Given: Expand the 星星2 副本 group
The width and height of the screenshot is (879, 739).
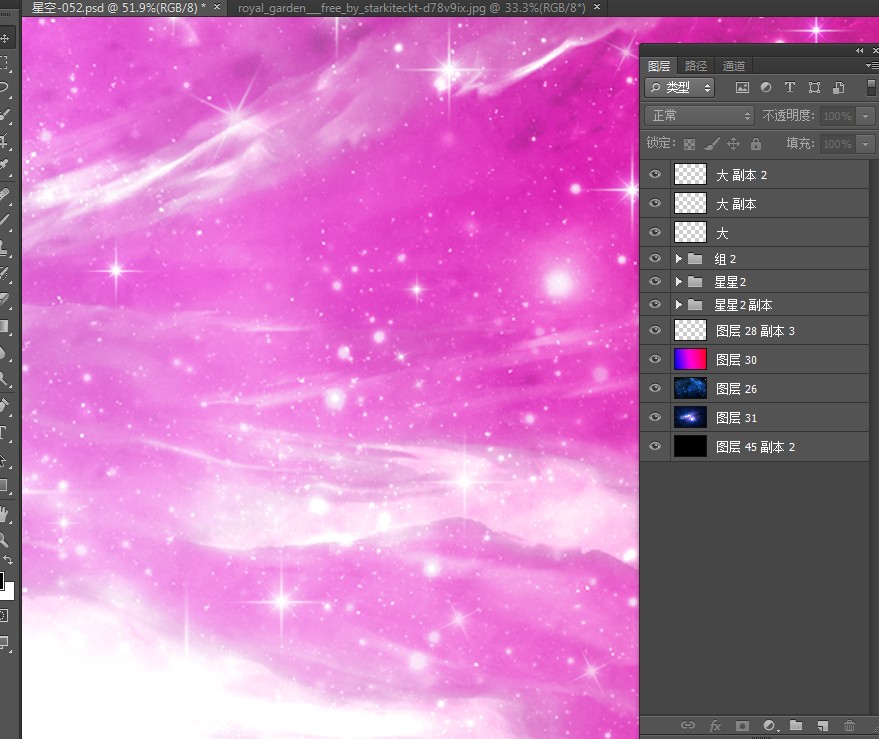Looking at the screenshot, I should [x=678, y=304].
